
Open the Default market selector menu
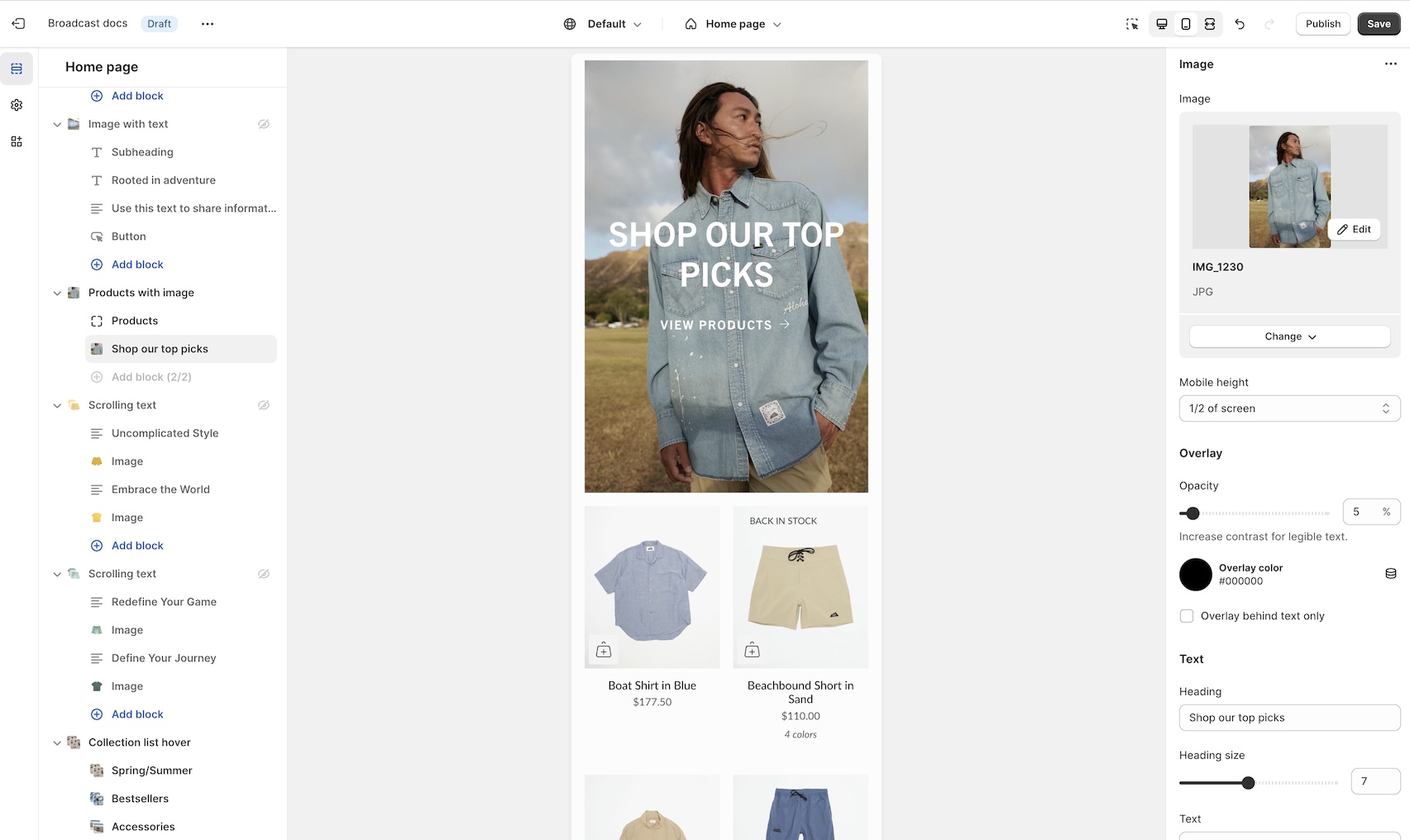[x=603, y=24]
